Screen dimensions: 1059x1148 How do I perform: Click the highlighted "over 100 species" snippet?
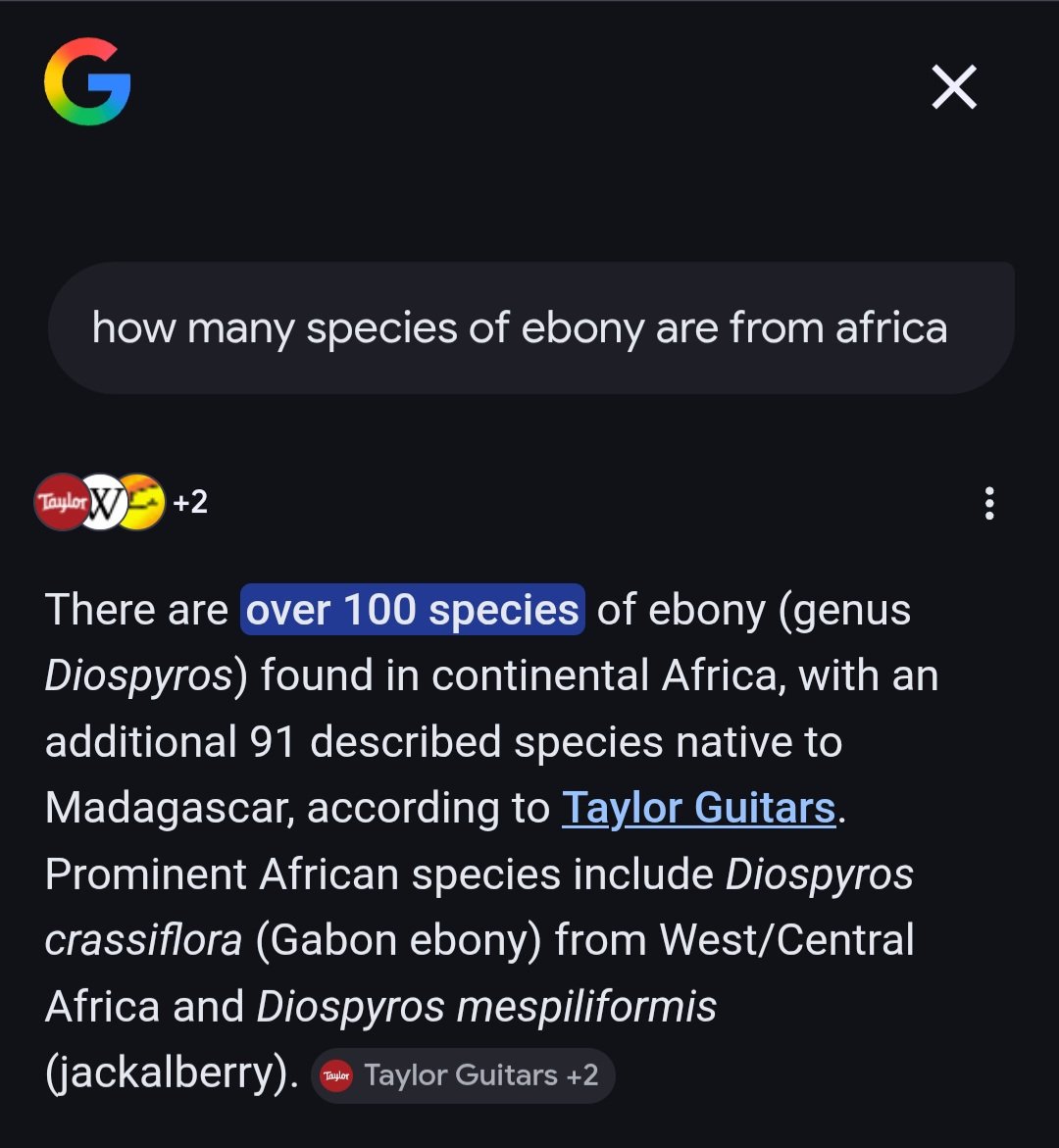click(x=411, y=609)
